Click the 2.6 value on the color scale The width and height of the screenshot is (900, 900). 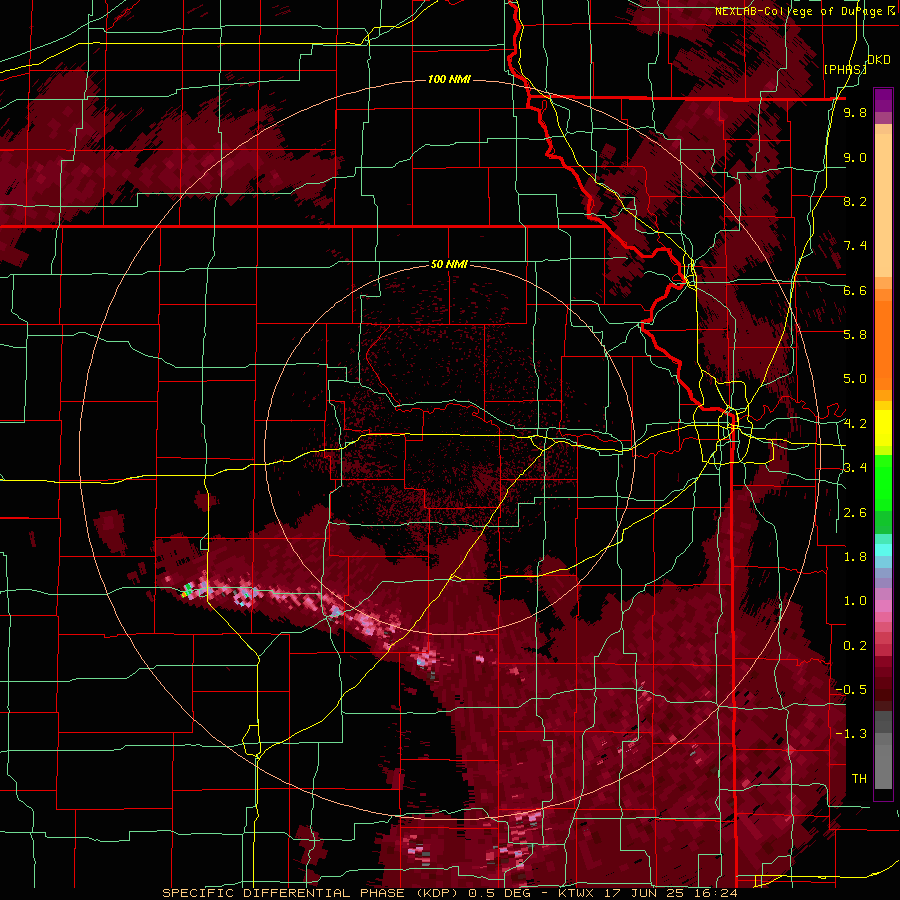[x=855, y=512]
